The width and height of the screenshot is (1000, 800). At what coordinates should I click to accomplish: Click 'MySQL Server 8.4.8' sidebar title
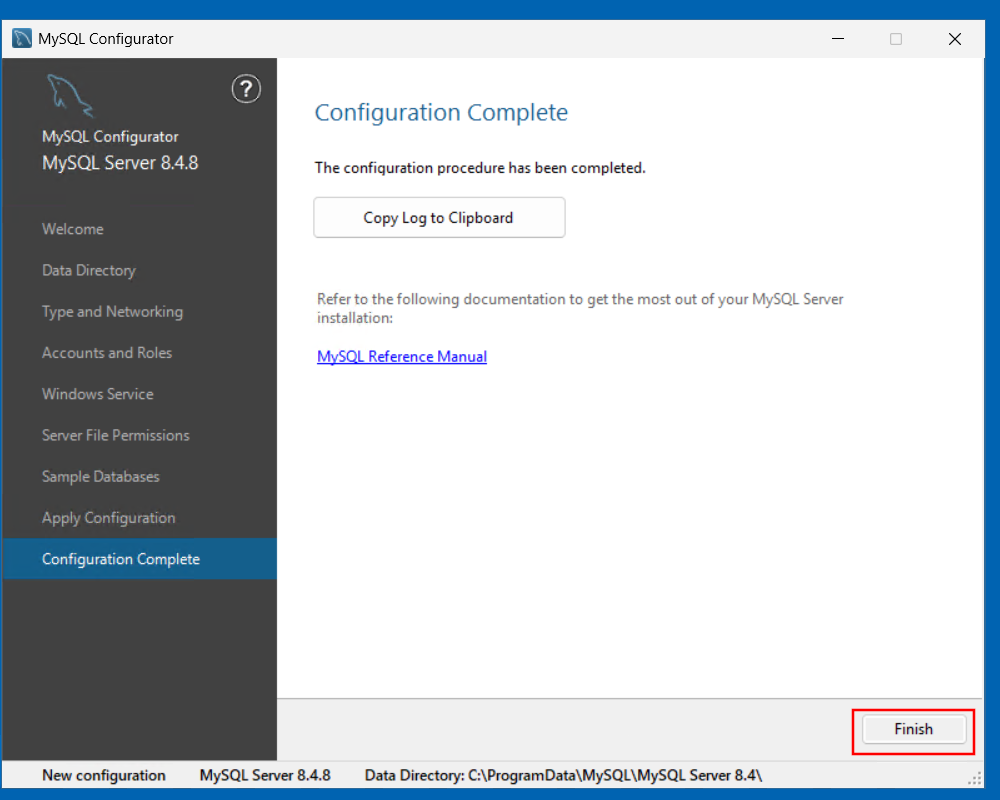[120, 163]
